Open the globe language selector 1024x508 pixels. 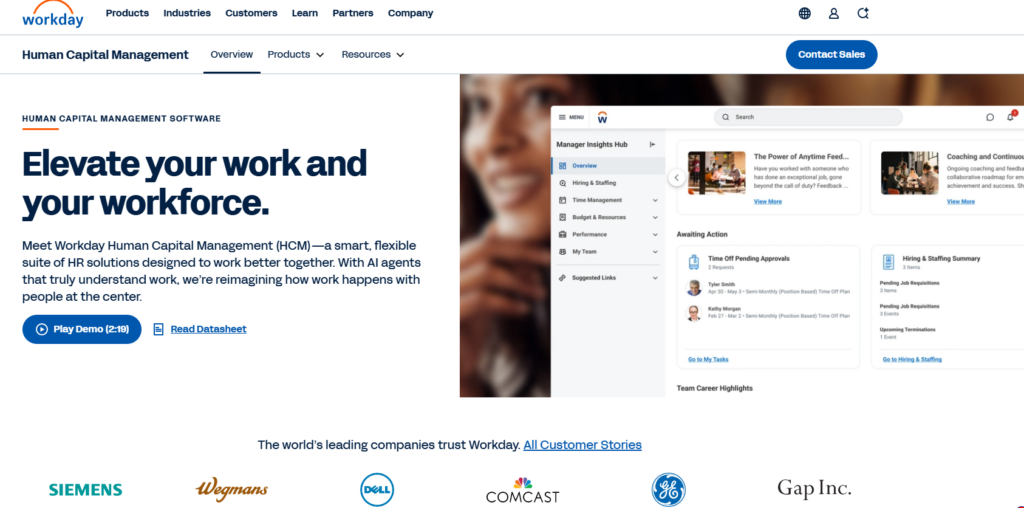[x=805, y=13]
